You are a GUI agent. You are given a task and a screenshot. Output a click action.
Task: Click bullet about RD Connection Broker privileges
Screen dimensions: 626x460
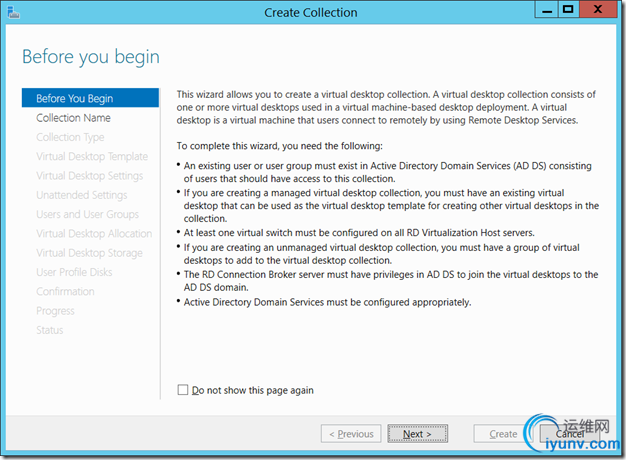click(x=391, y=281)
